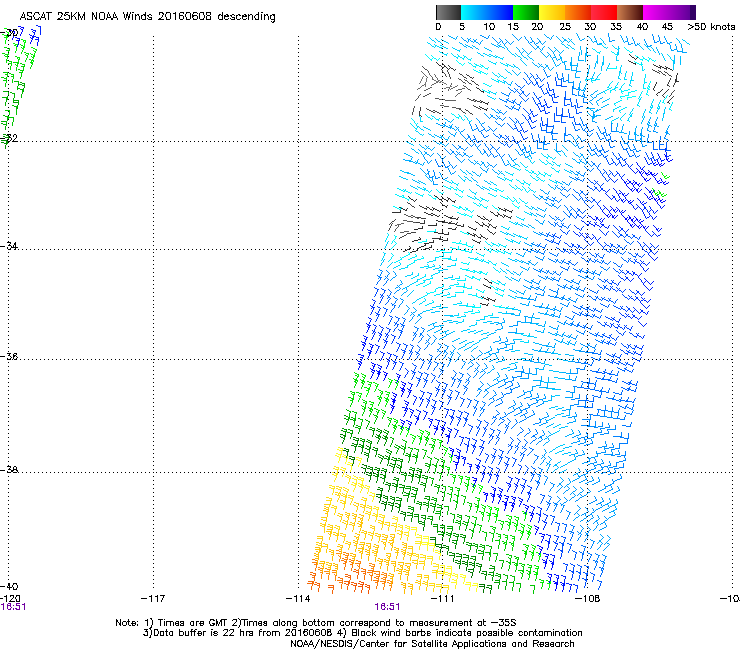Click the purple '16:51' time under -120
The height and width of the screenshot is (650, 740).
[x=13, y=607]
